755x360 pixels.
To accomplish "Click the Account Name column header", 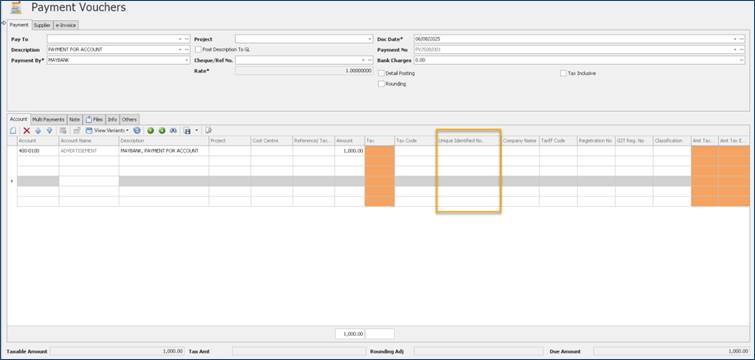I will point(89,141).
